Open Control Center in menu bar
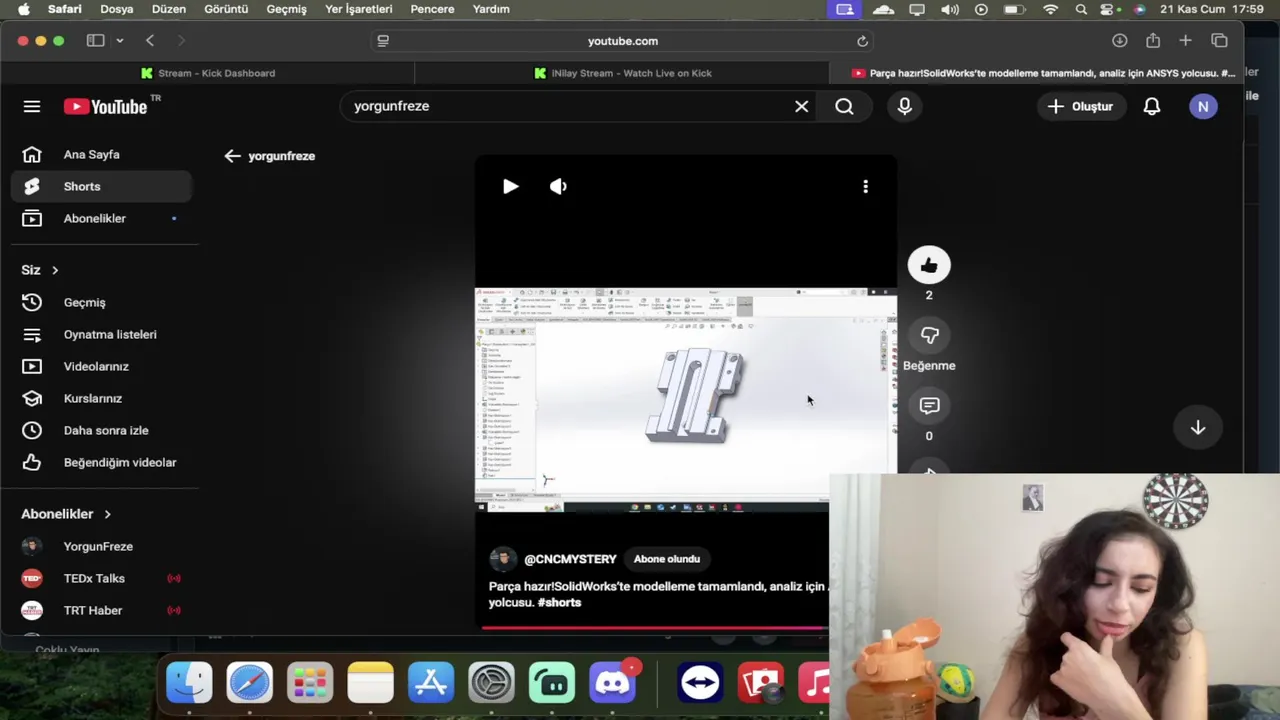The image size is (1280, 720). click(x=1108, y=9)
